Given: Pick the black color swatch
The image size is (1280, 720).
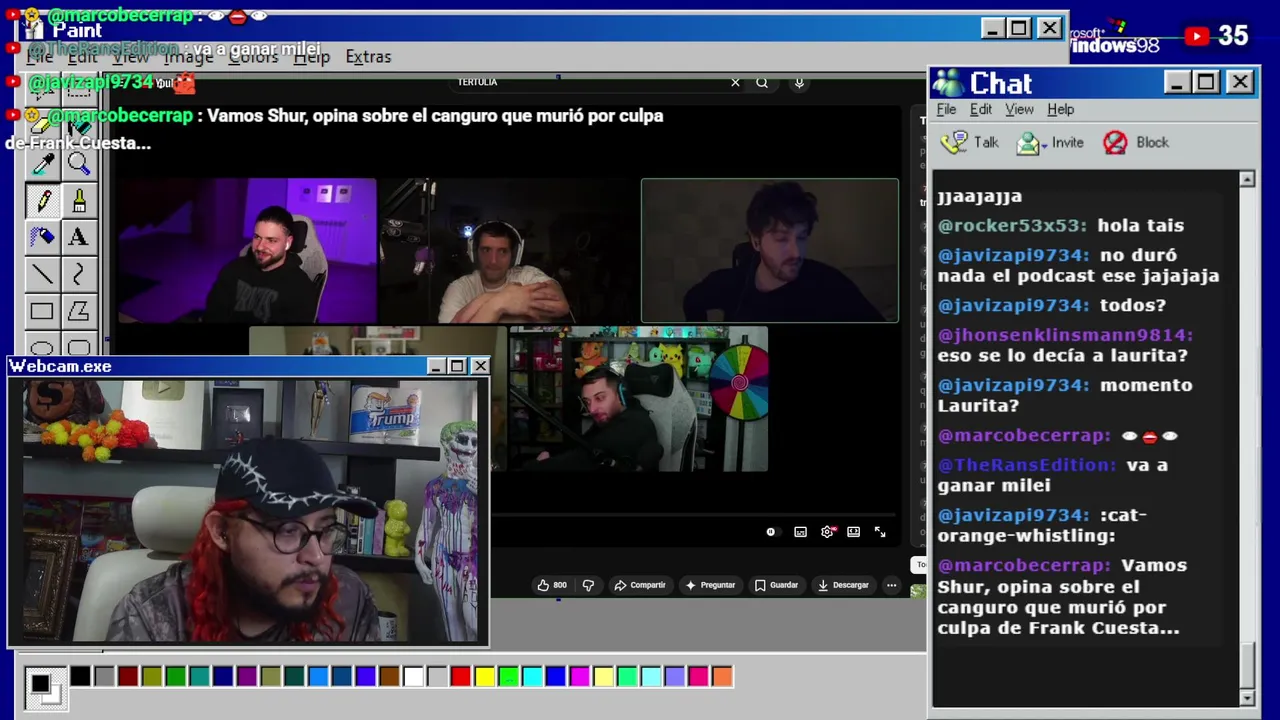Looking at the screenshot, I should click(80, 677).
